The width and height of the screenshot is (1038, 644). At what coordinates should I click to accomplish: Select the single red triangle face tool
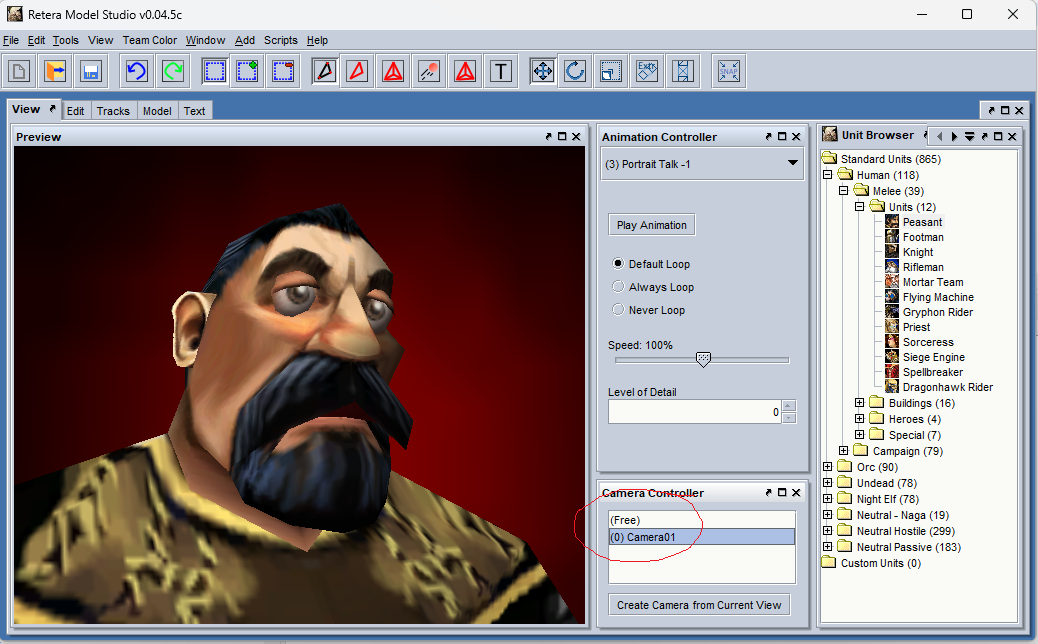(357, 71)
